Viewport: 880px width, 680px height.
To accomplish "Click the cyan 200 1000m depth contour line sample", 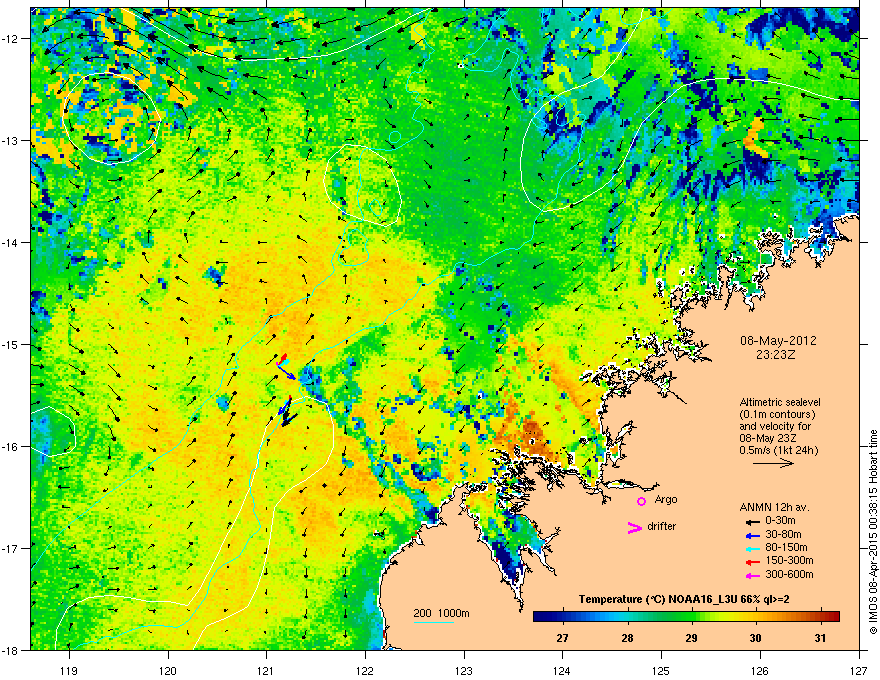I will (433, 623).
